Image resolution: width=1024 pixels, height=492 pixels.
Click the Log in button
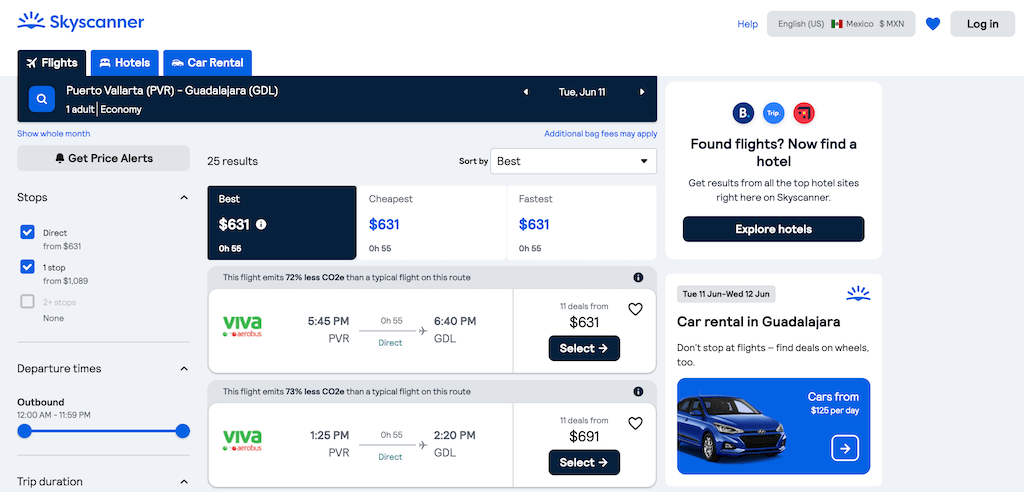pos(982,24)
